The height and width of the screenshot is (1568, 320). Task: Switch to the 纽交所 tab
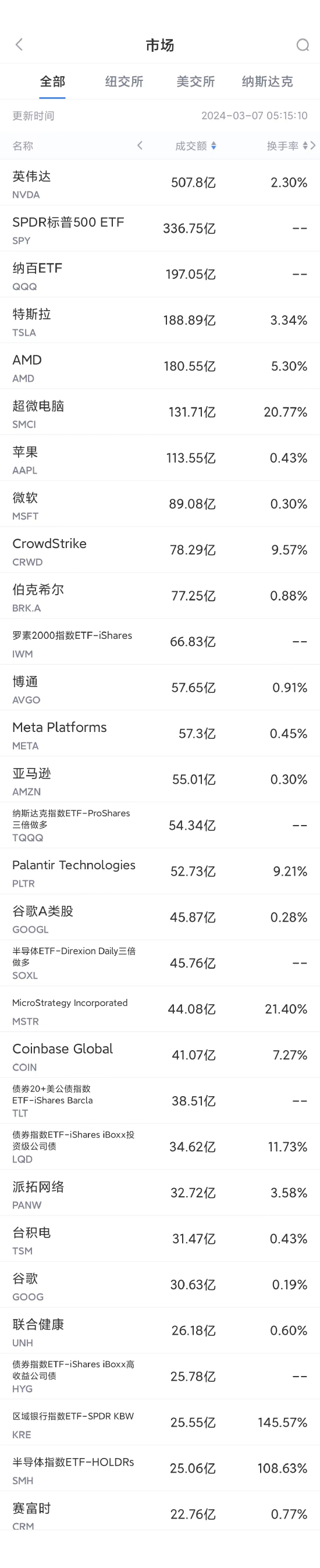(x=124, y=81)
